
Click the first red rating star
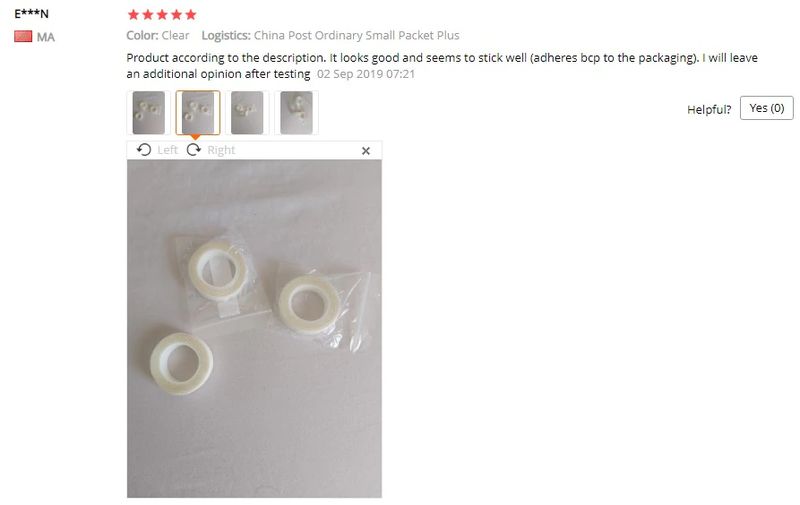[134, 15]
